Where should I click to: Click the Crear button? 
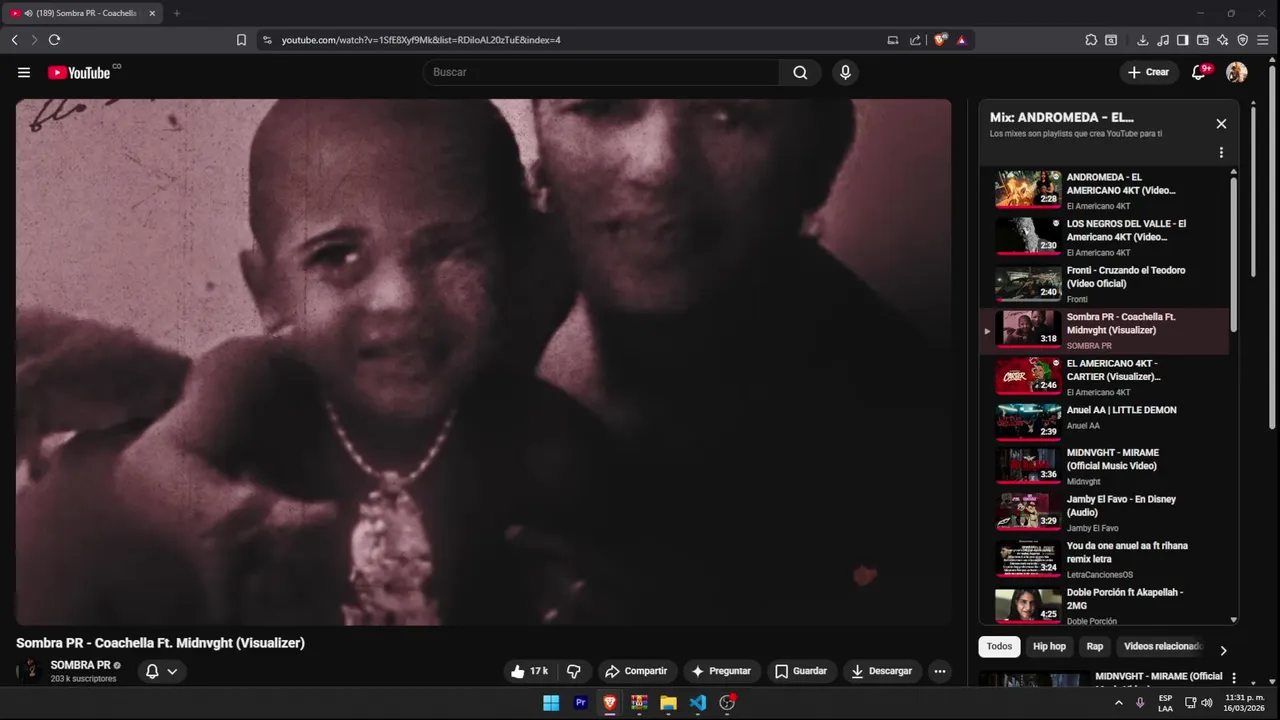click(x=1148, y=72)
